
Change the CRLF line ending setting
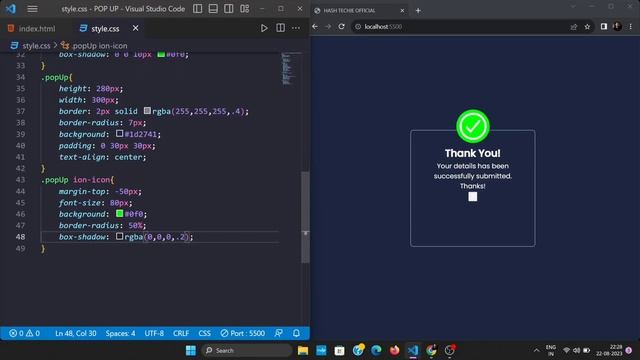[181, 333]
